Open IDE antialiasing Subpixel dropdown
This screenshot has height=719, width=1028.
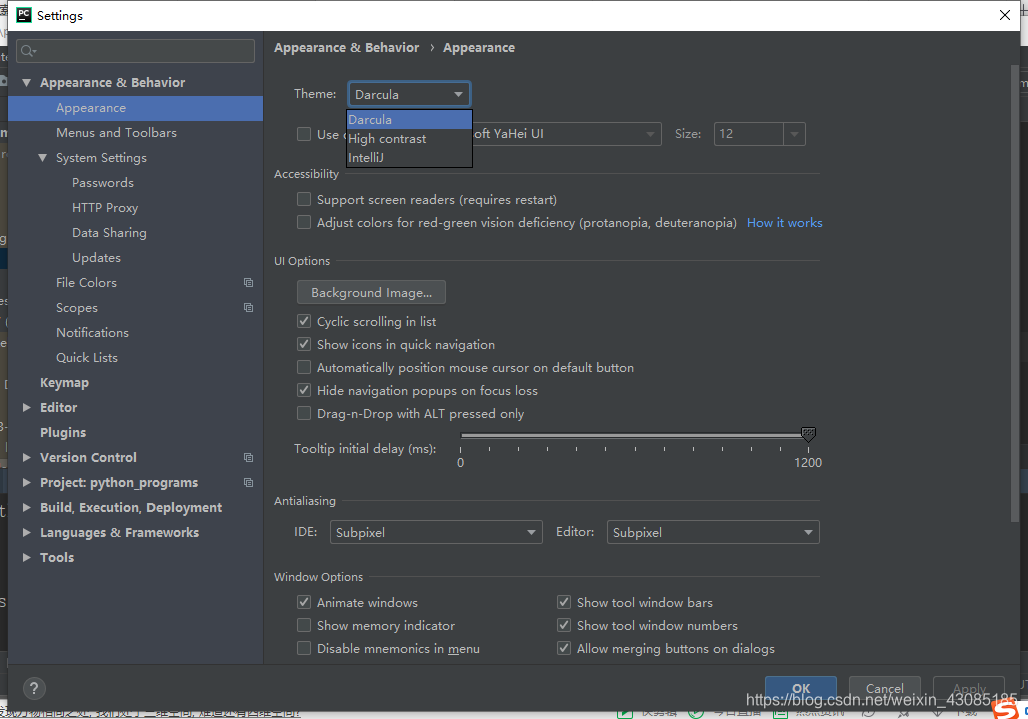(436, 532)
